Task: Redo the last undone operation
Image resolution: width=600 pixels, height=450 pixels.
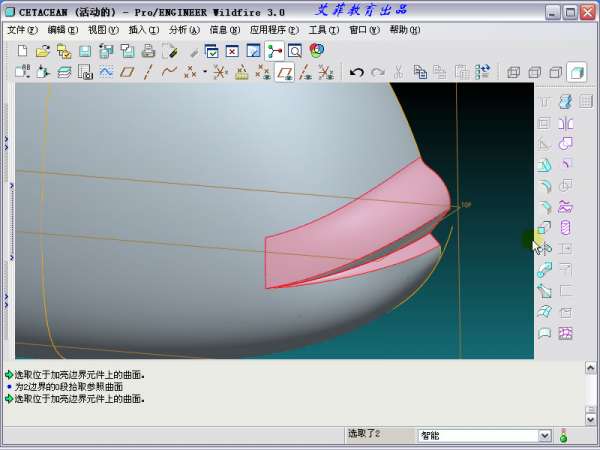Action: coord(378,72)
